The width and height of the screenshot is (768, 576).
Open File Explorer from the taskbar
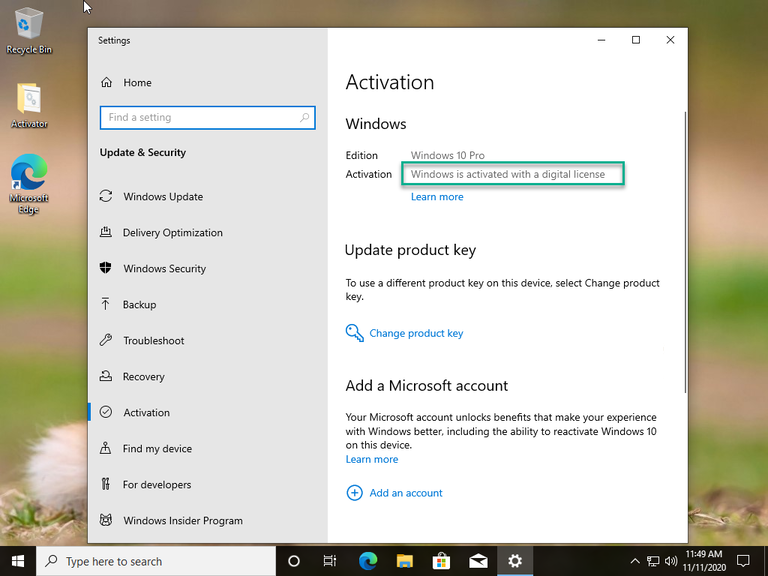pos(405,561)
